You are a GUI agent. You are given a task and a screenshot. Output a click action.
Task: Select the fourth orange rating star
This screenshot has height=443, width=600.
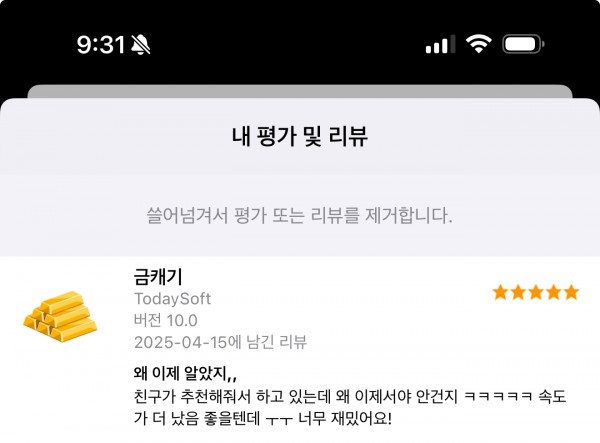click(553, 292)
